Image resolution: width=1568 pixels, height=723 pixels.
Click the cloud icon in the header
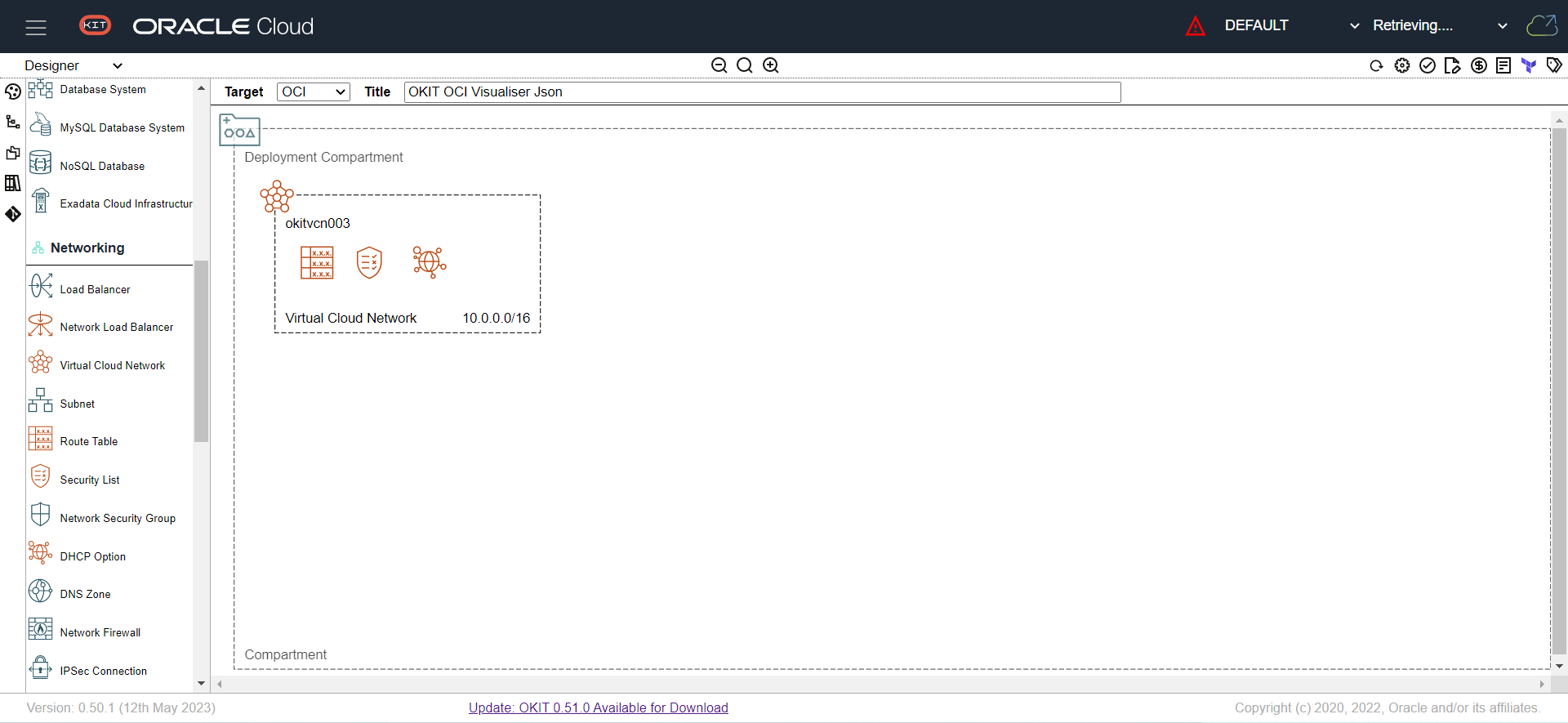pos(1542,25)
